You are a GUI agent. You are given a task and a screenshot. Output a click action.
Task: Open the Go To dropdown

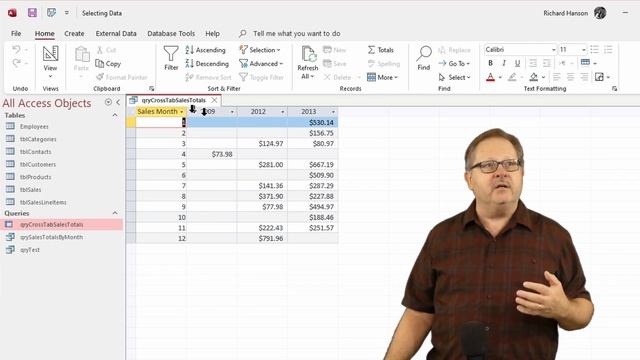(x=454, y=63)
